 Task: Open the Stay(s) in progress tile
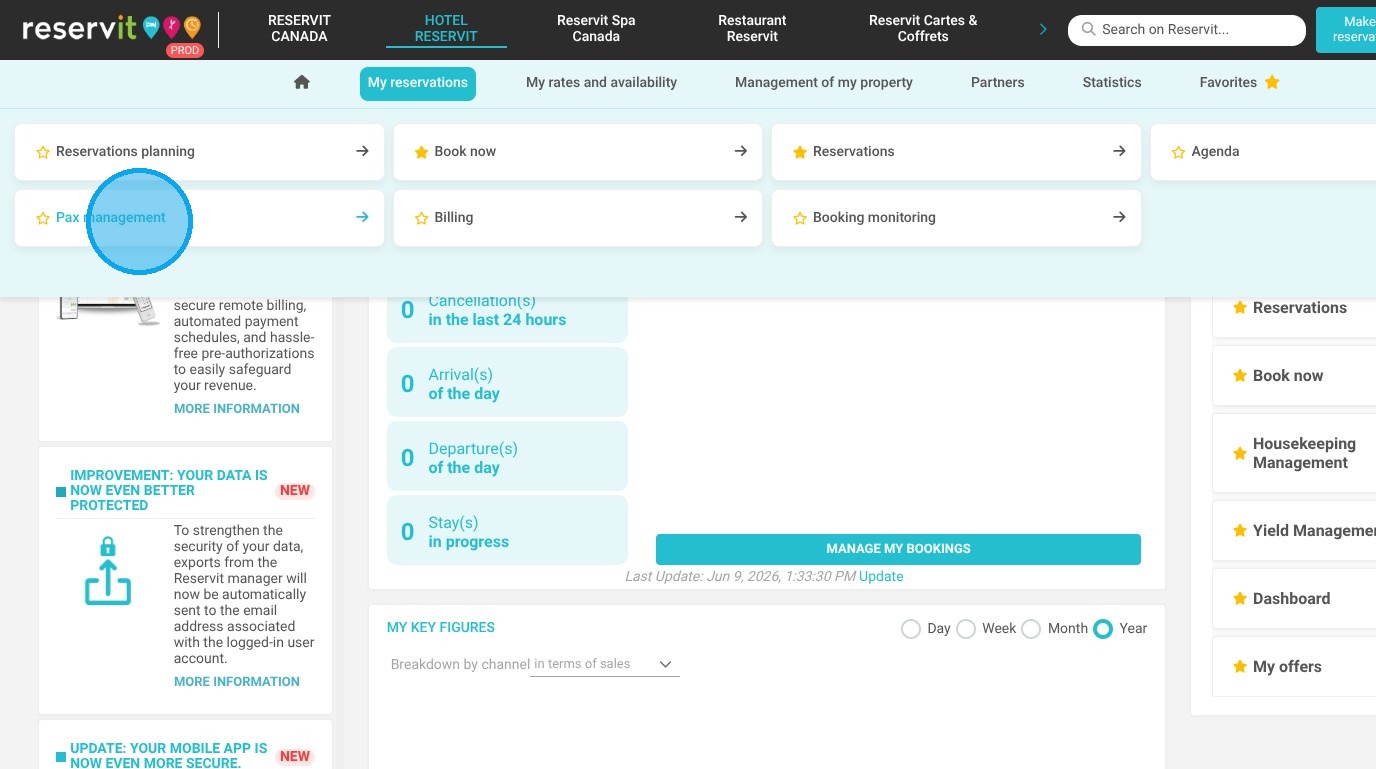click(x=507, y=532)
